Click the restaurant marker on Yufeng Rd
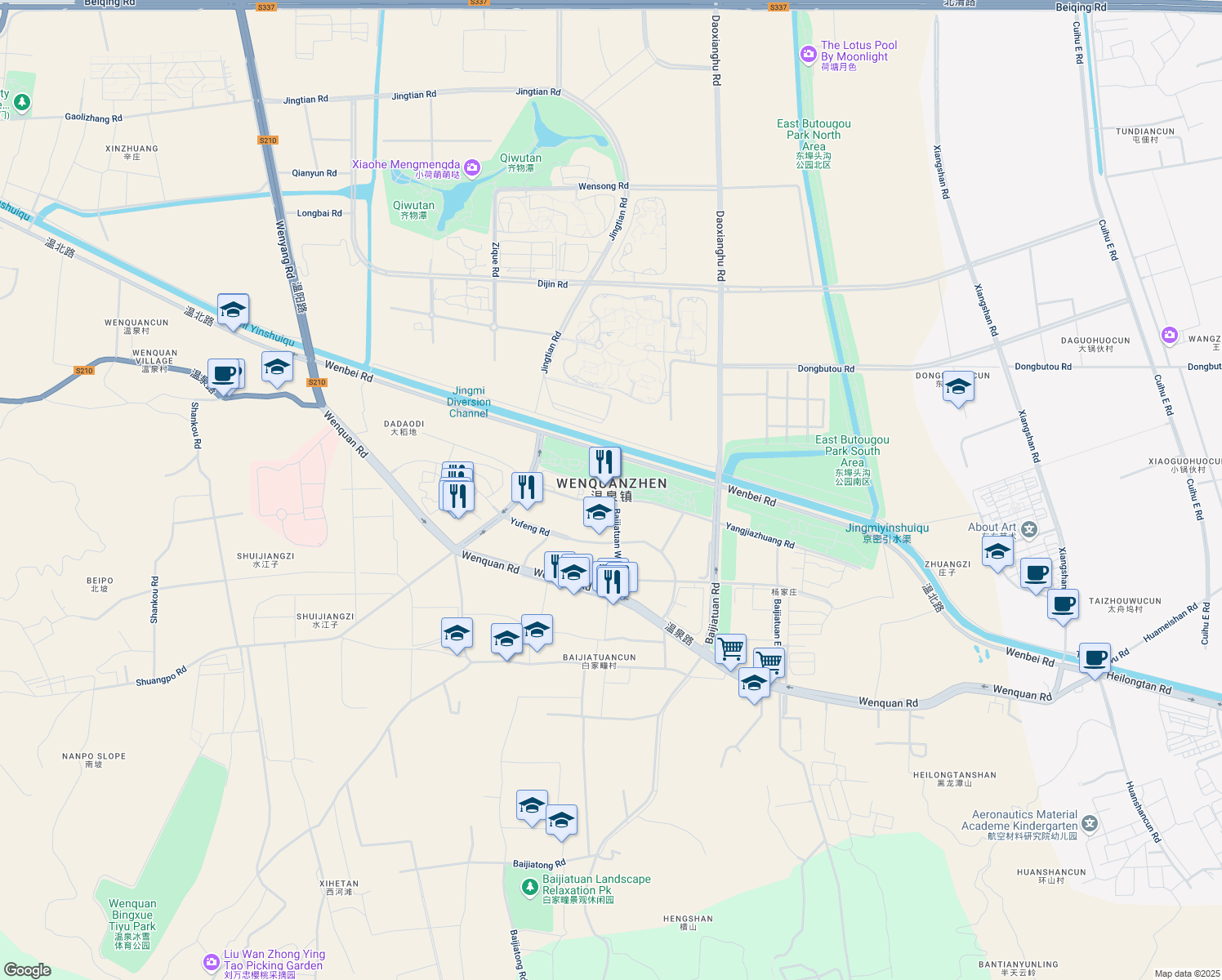 click(527, 485)
